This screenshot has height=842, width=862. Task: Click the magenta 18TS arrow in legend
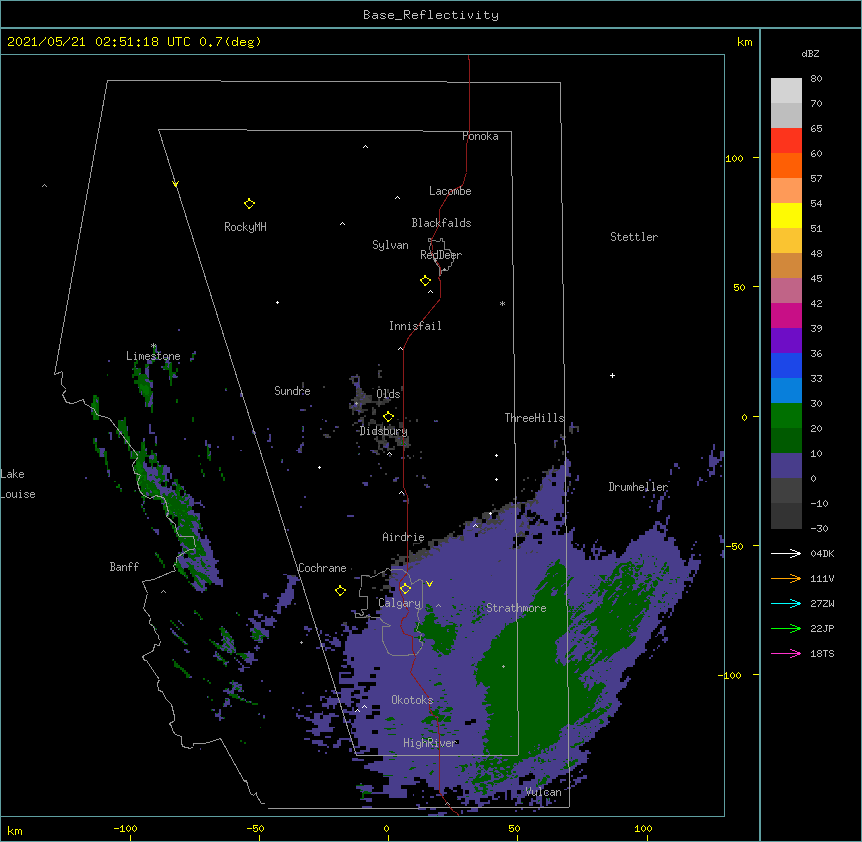pyautogui.click(x=786, y=653)
